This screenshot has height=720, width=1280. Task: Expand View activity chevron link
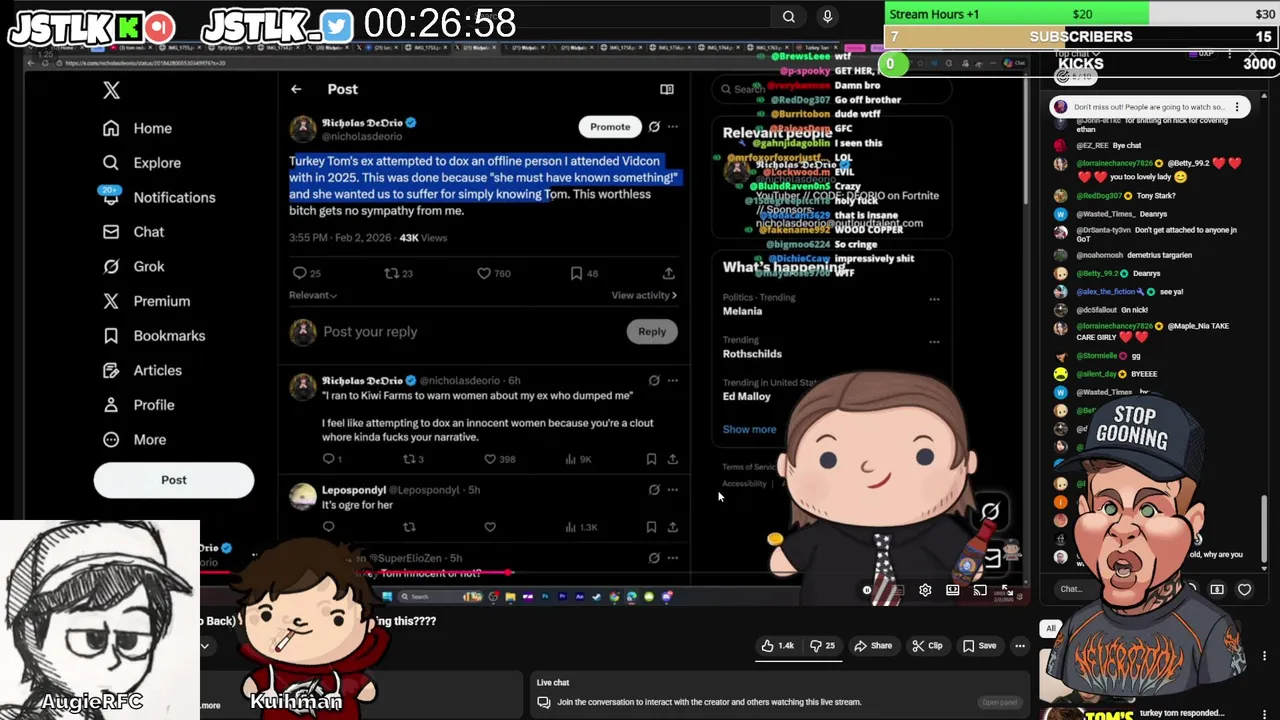(644, 295)
